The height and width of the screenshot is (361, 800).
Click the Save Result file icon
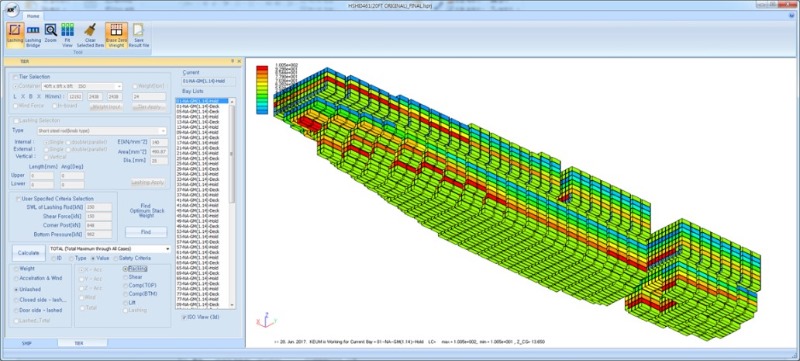[138, 35]
